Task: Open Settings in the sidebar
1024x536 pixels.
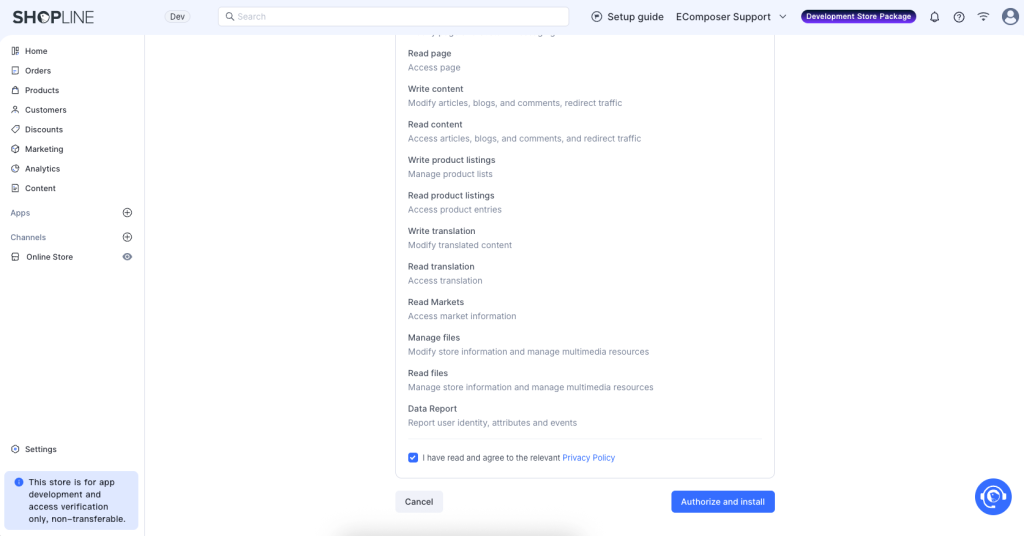Action: point(40,449)
